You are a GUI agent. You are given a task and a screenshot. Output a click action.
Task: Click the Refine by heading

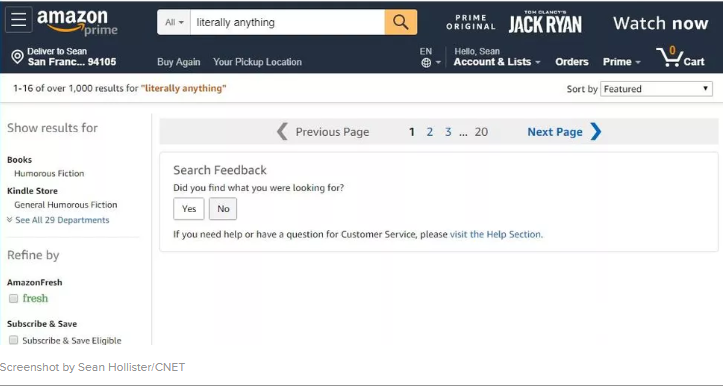tap(33, 256)
